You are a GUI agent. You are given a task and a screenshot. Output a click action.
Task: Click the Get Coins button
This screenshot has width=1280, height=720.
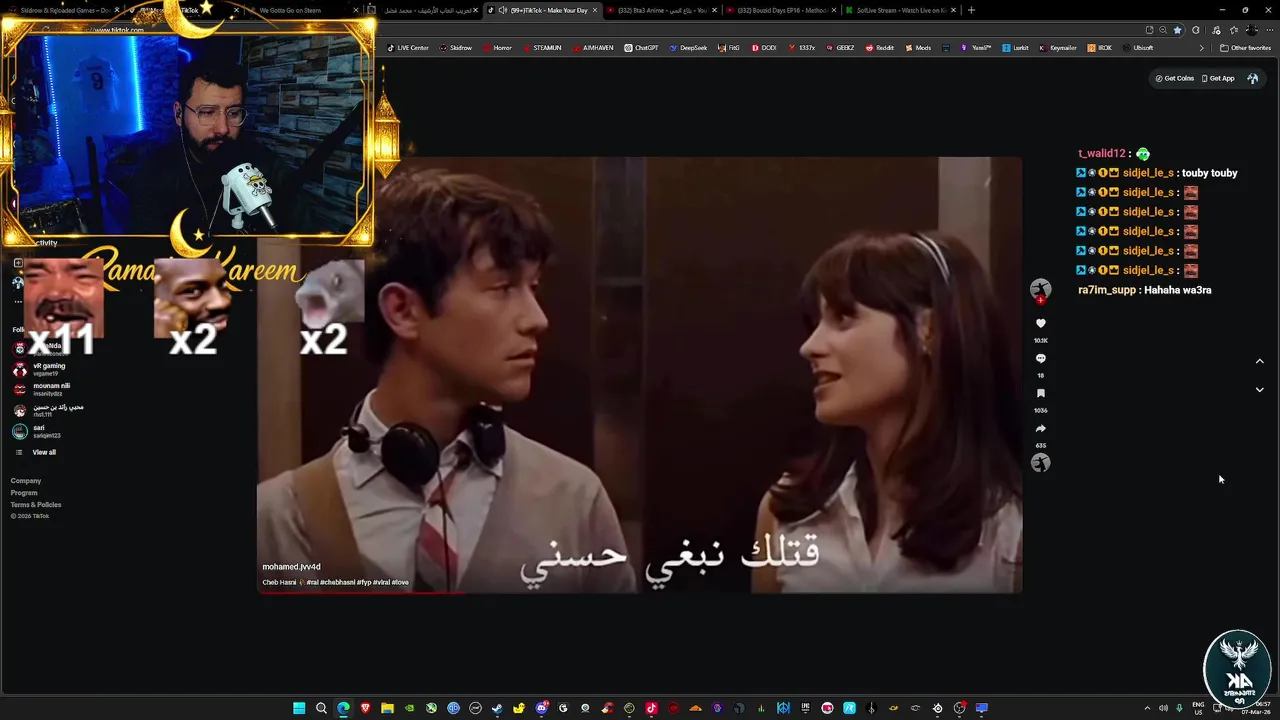pyautogui.click(x=1175, y=78)
